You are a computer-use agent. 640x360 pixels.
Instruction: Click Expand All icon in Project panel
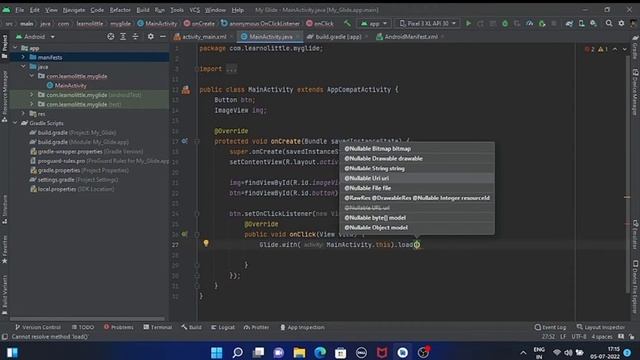123,37
